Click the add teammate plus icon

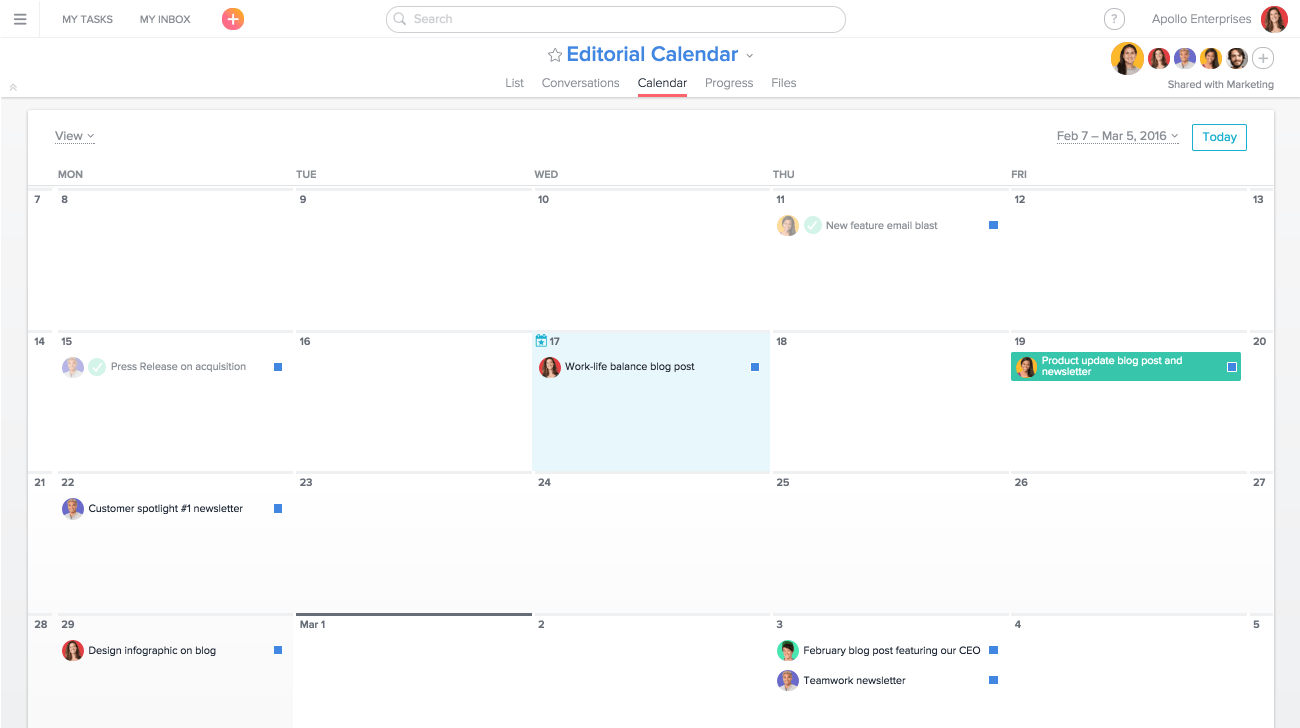coord(1263,58)
